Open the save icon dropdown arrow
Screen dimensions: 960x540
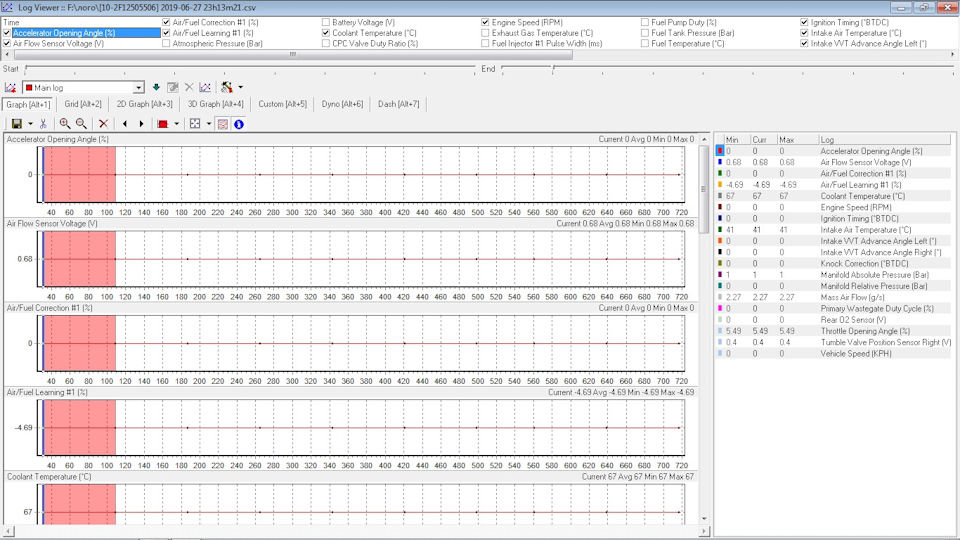click(30, 124)
